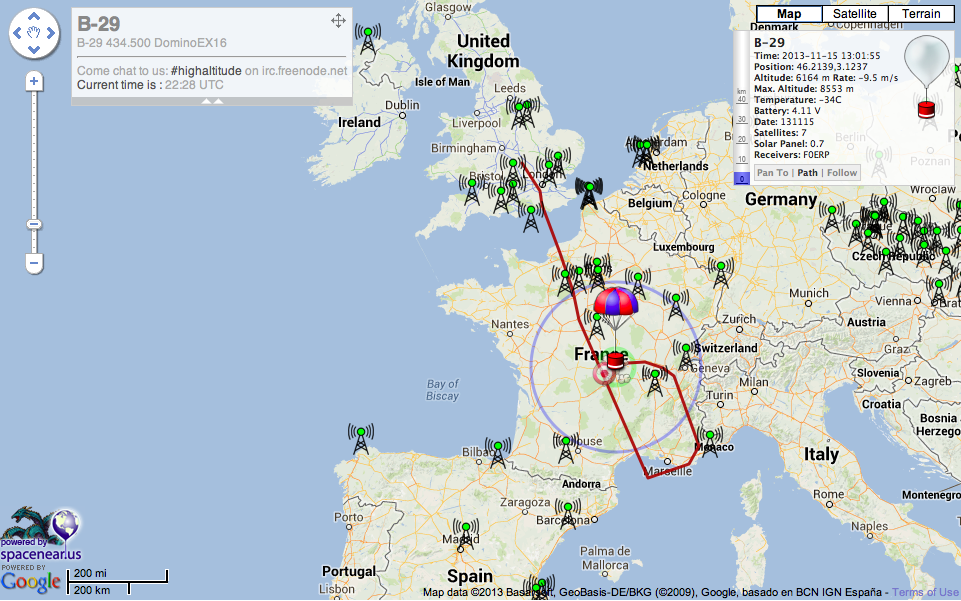Switch to Satellite view

click(854, 13)
